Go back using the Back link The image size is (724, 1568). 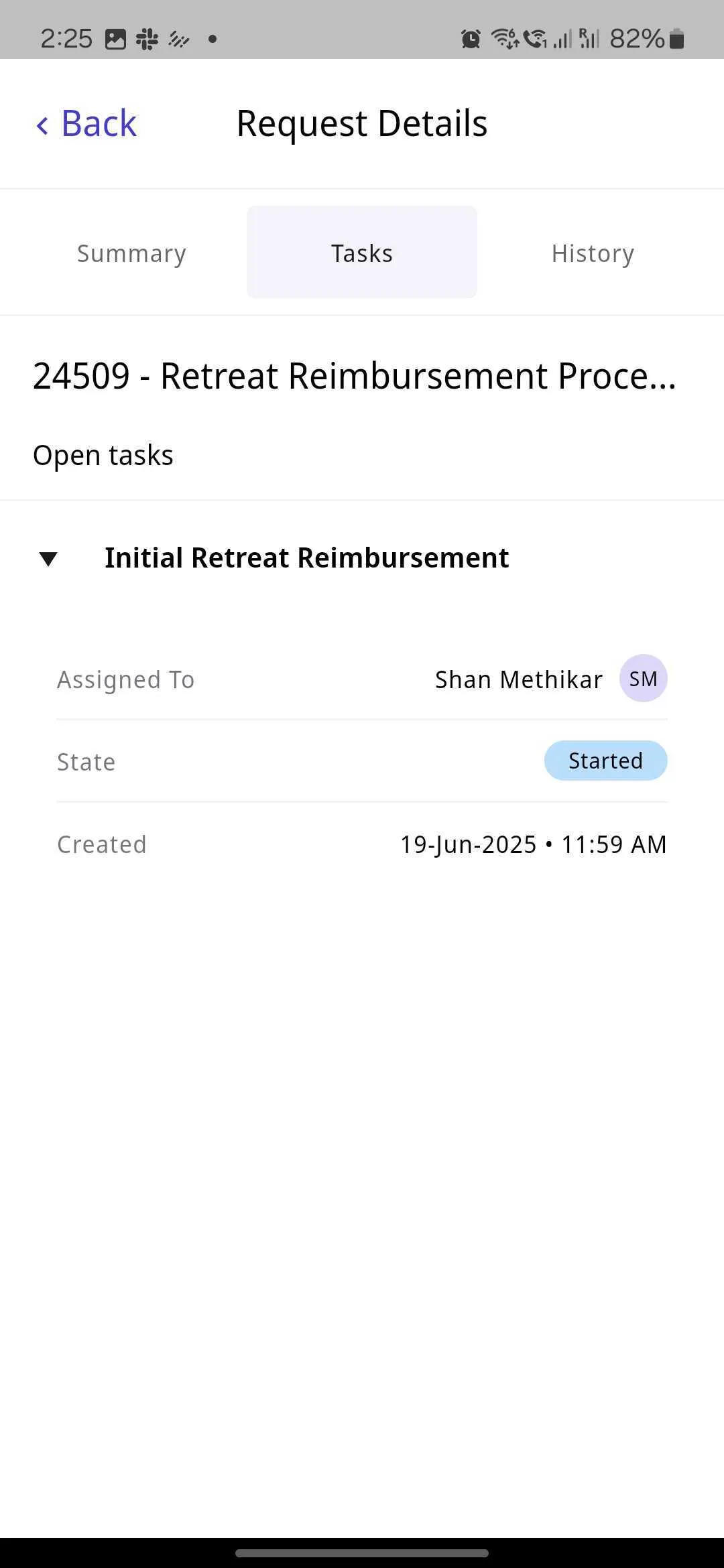99,124
